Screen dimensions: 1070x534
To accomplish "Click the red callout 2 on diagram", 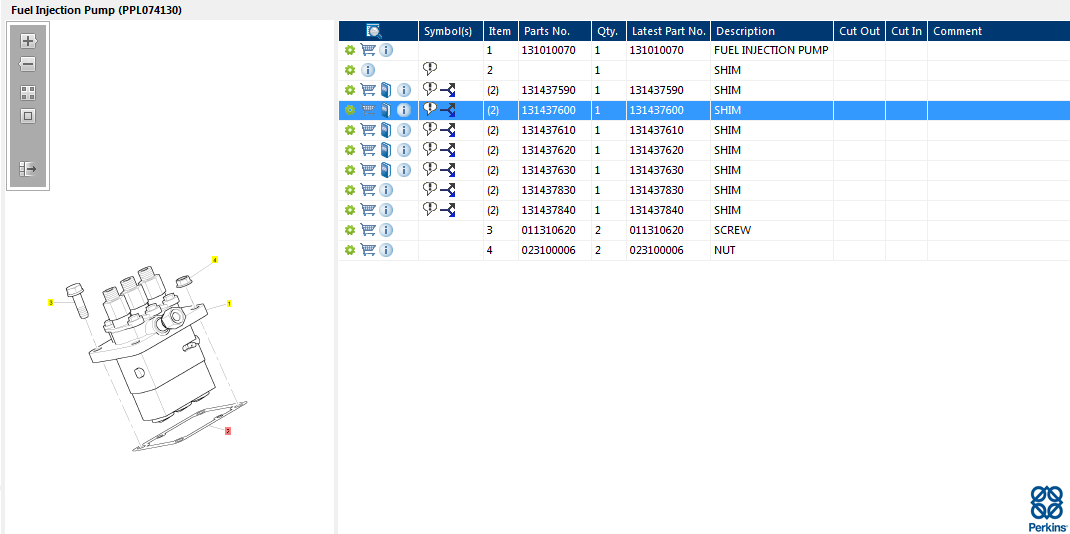I will [228, 431].
